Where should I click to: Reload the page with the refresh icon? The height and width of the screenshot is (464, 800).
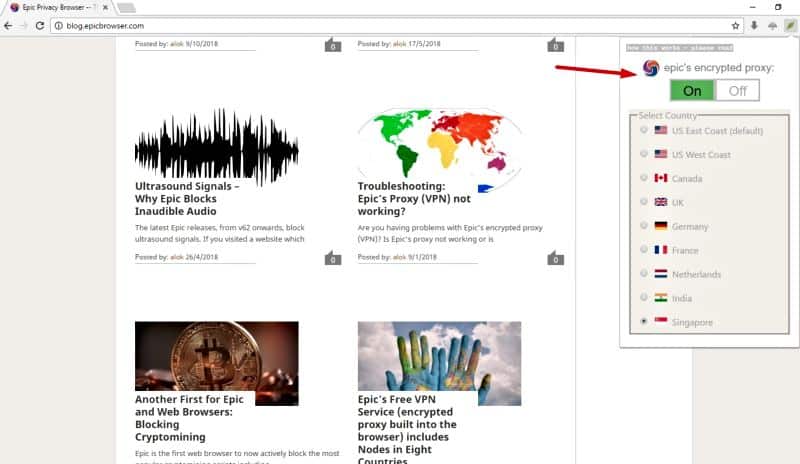point(40,26)
